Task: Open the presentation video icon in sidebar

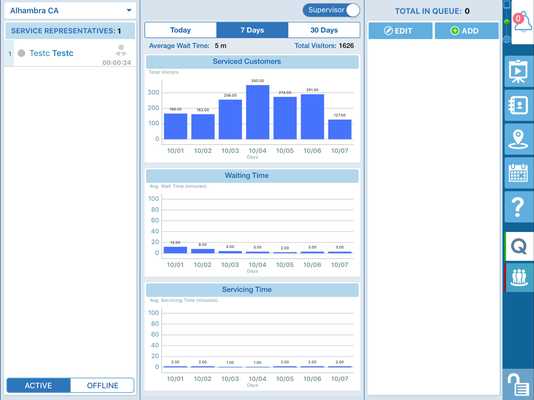Action: [x=519, y=72]
